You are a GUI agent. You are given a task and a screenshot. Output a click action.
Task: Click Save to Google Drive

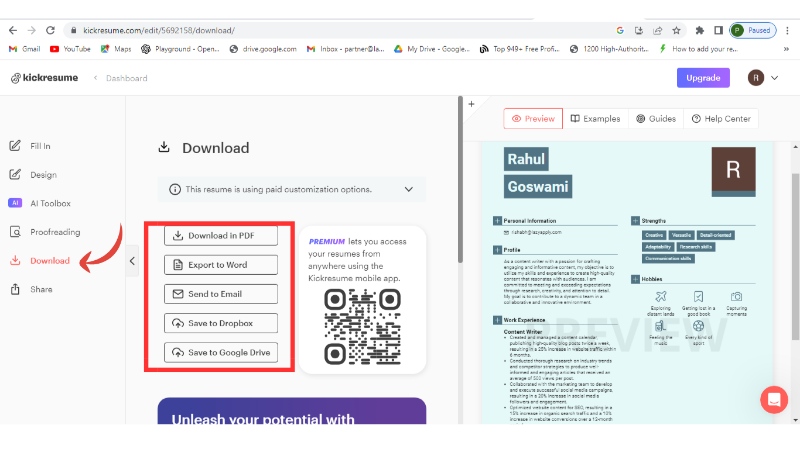218,352
